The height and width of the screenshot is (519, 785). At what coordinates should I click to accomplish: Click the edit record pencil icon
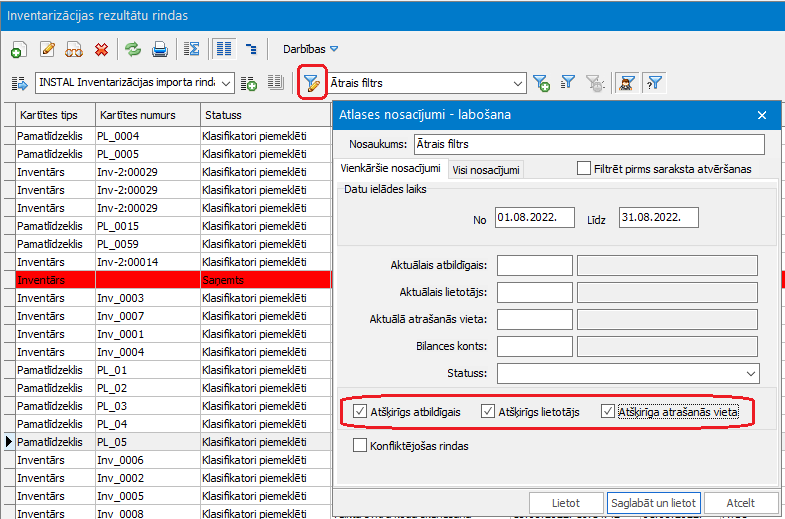click(46, 48)
